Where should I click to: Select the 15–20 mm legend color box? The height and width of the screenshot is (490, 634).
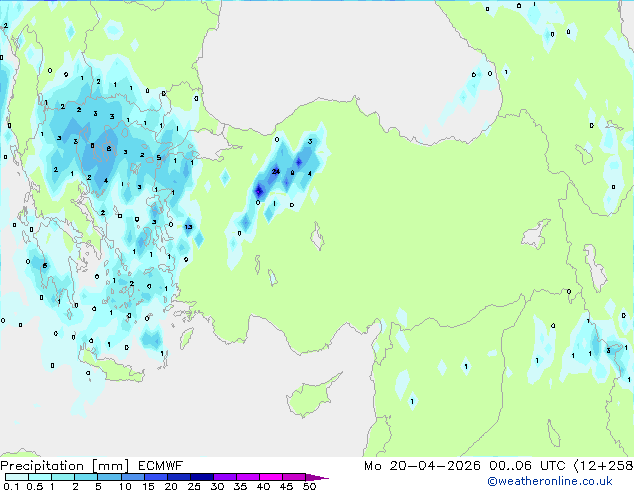click(x=155, y=477)
